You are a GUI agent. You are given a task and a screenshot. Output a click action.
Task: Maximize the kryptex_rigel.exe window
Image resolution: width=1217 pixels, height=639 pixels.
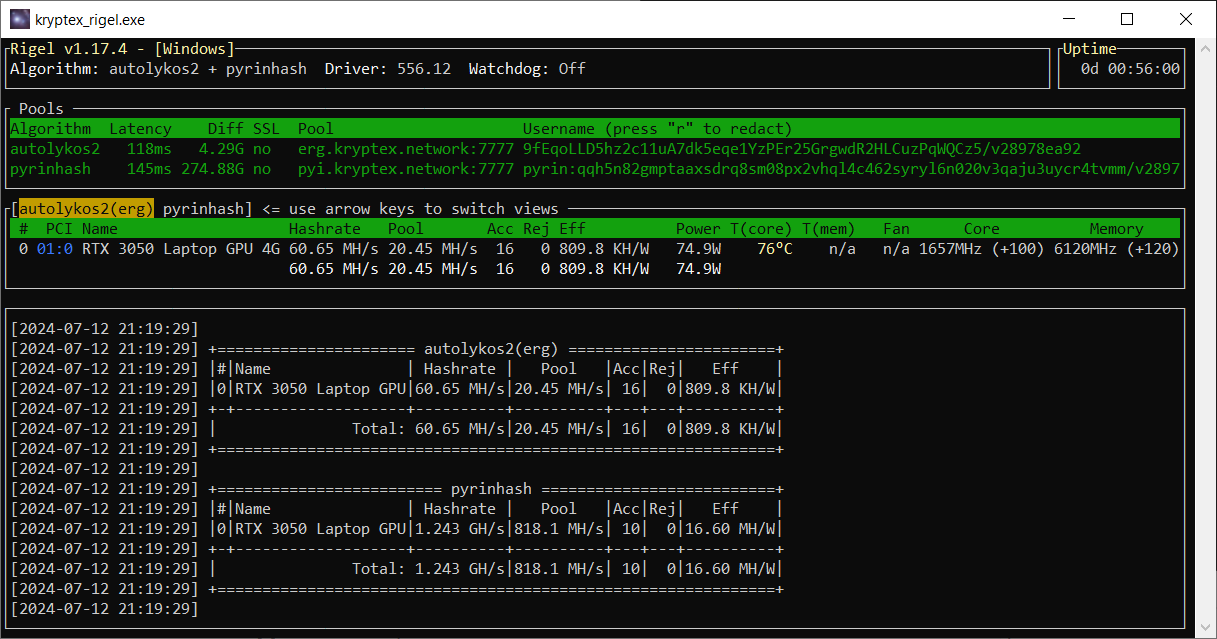(1127, 19)
